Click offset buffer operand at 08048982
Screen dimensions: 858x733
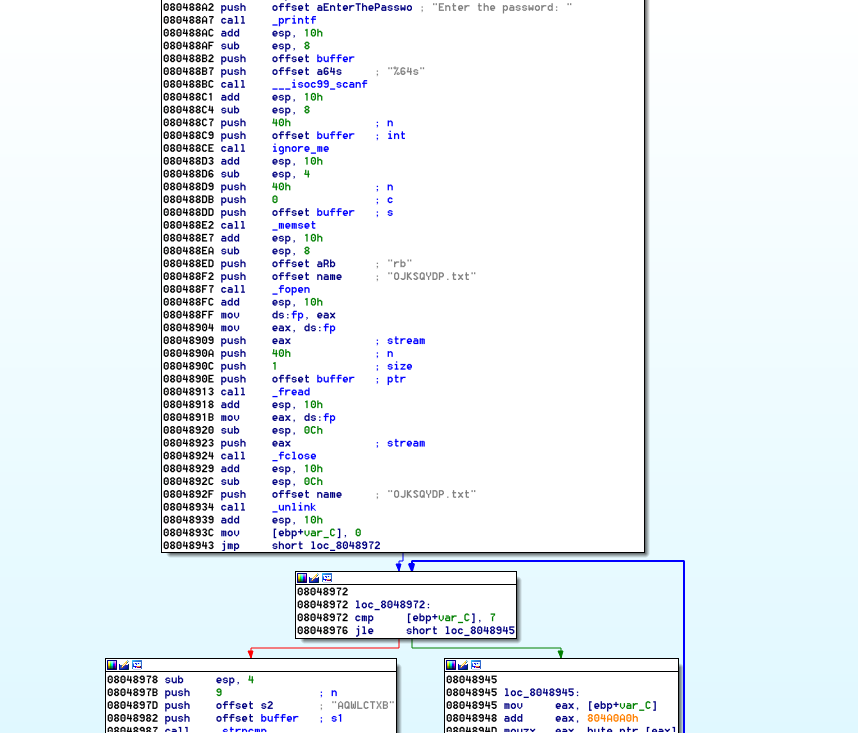pyautogui.click(x=257, y=718)
